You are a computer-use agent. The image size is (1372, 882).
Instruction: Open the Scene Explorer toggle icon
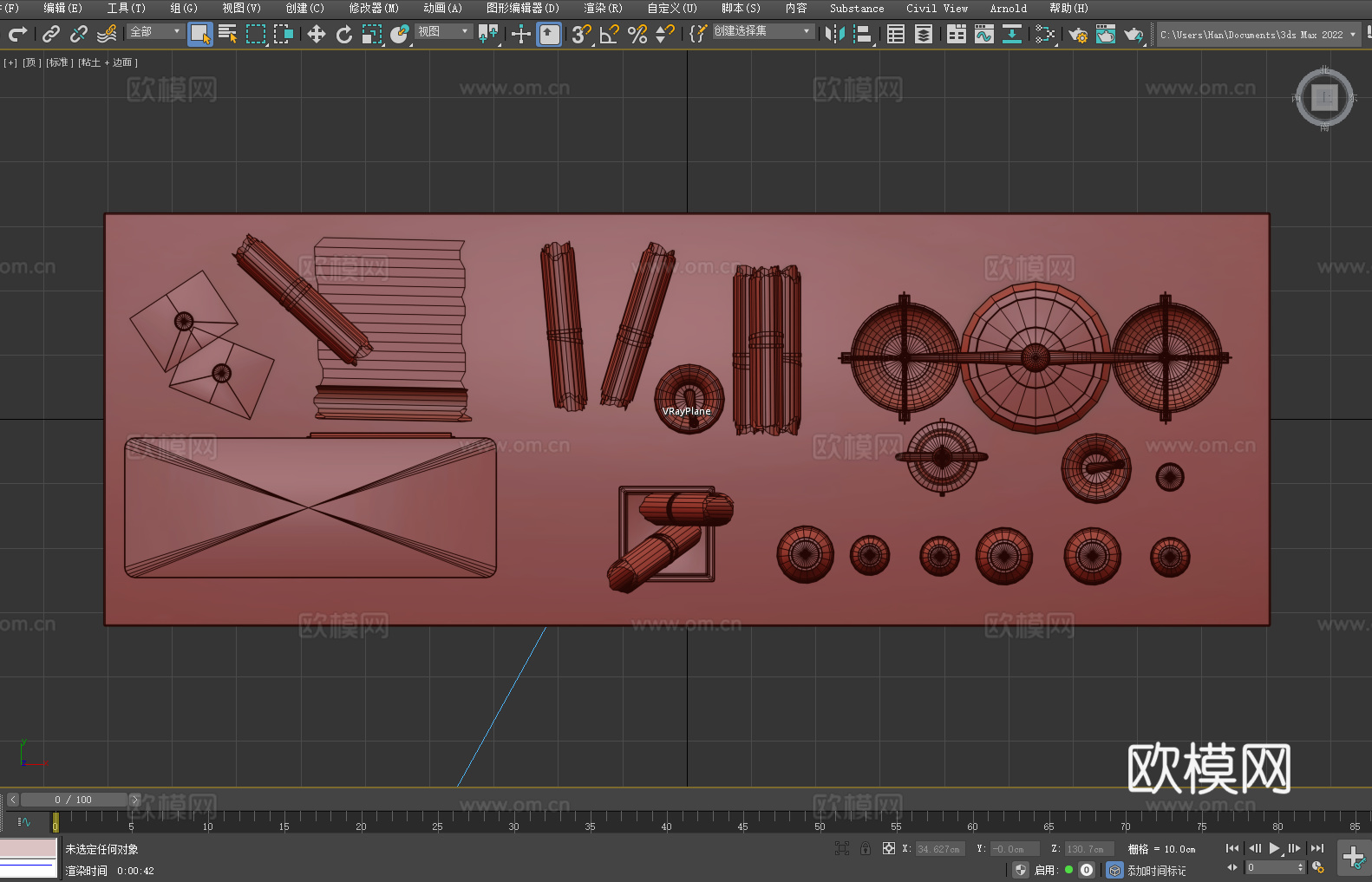896,34
